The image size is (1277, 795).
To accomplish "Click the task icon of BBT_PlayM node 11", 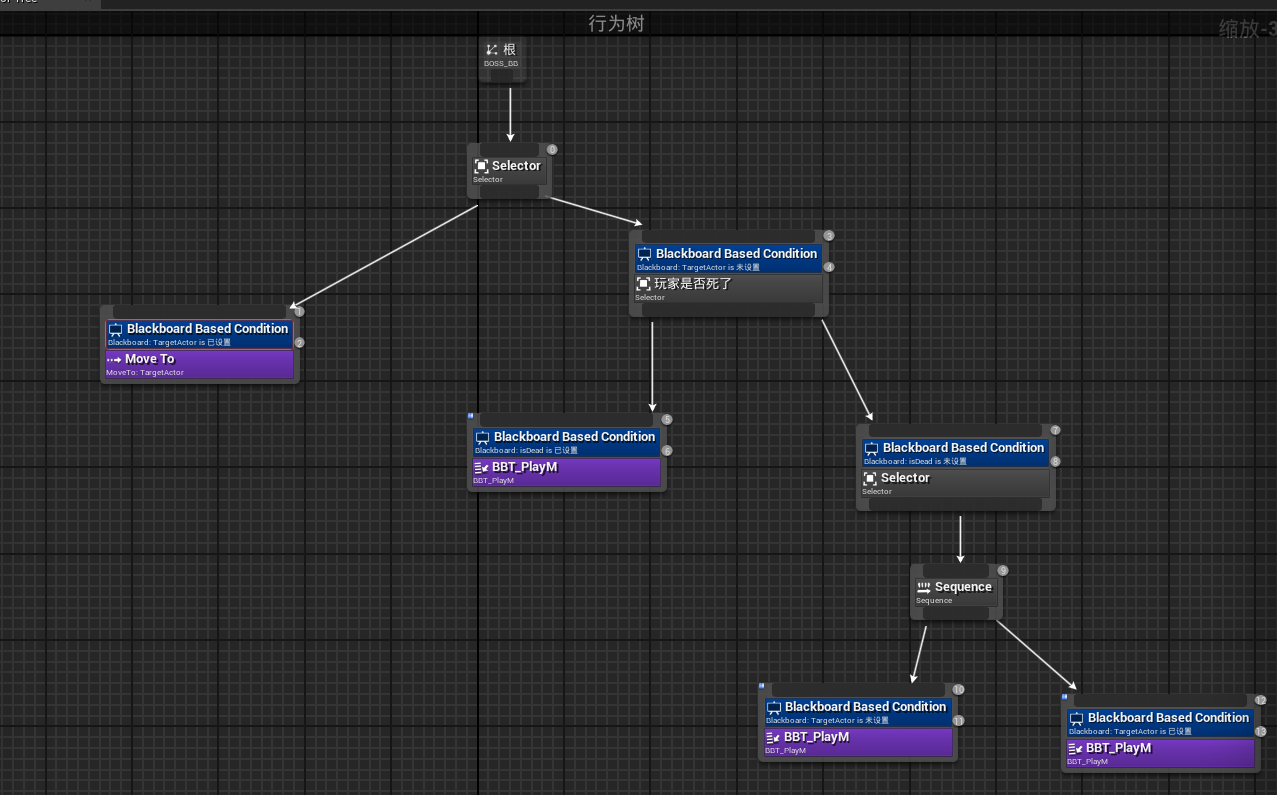I will tap(772, 737).
